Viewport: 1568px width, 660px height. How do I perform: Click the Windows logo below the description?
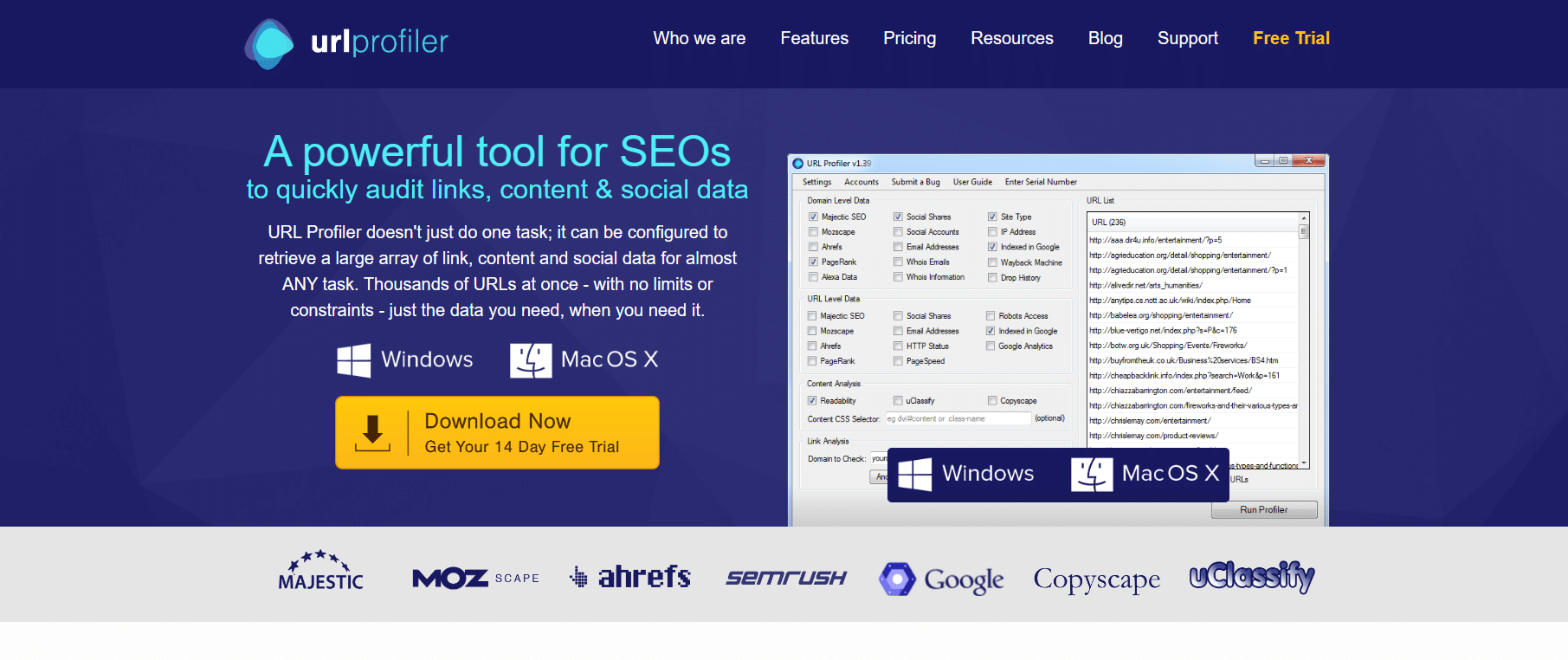tap(353, 360)
